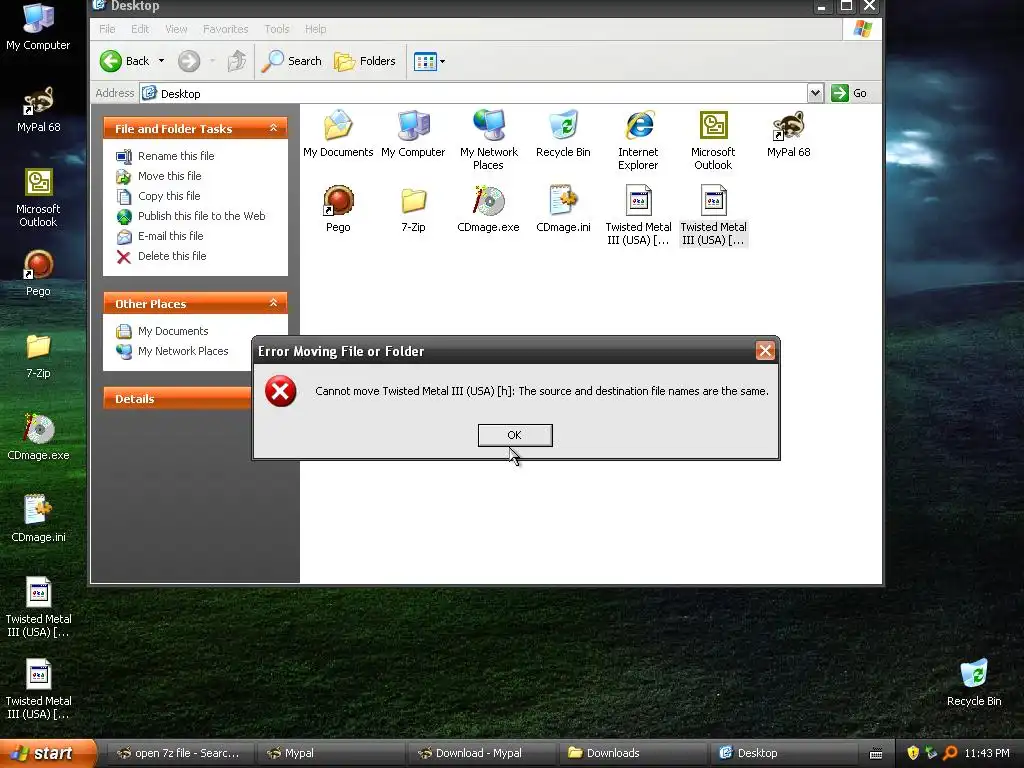Switch to Downloads folder taskbar button
Screen dimensions: 1024x768
coord(632,753)
